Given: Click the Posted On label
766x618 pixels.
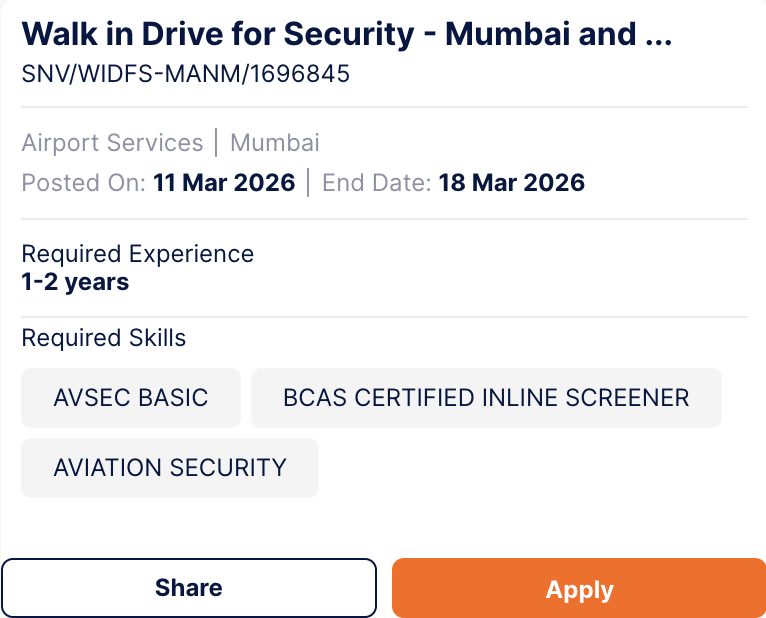Looking at the screenshot, I should pyautogui.click(x=84, y=183).
